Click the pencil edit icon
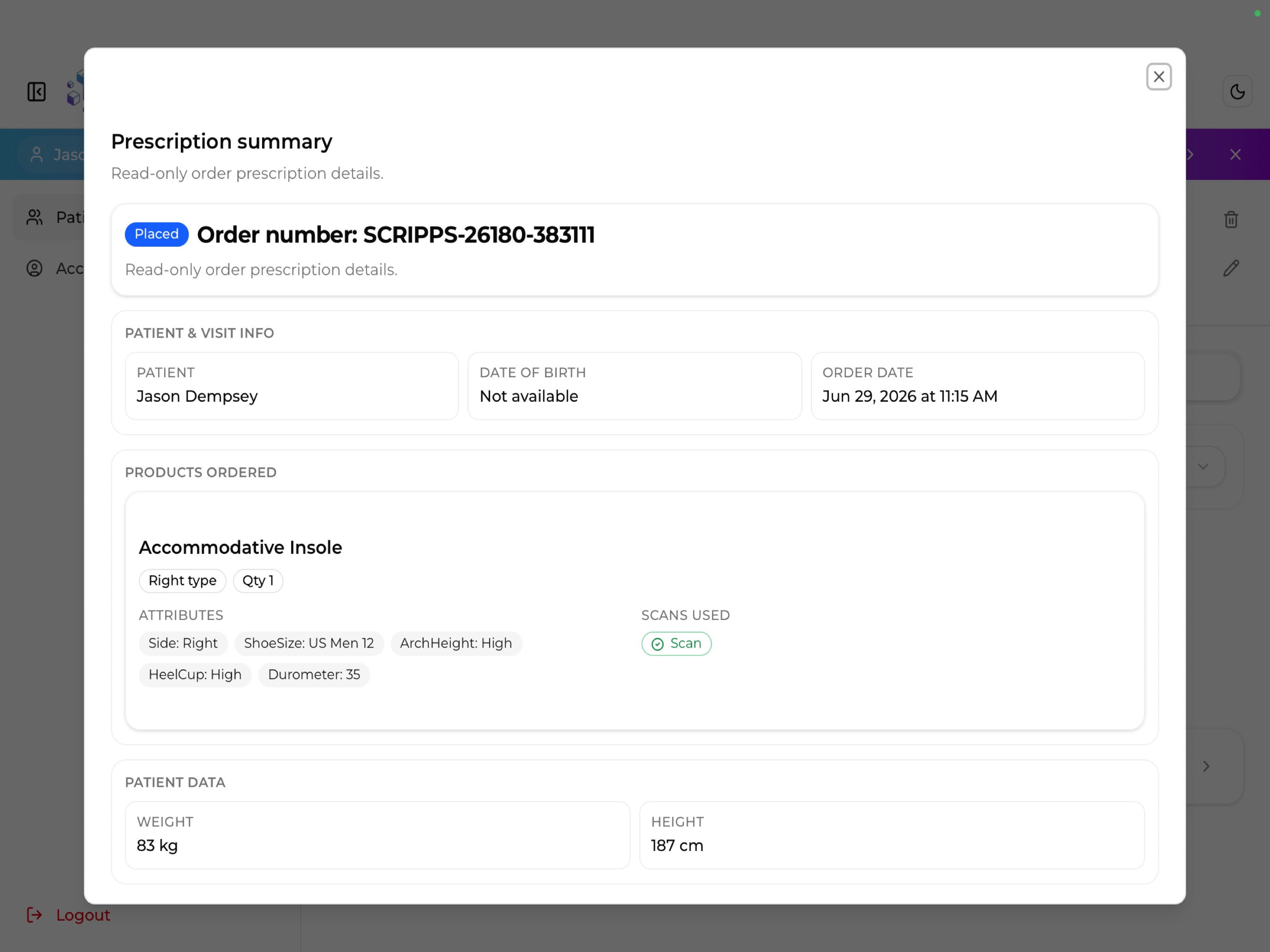1270x952 pixels. [x=1231, y=268]
